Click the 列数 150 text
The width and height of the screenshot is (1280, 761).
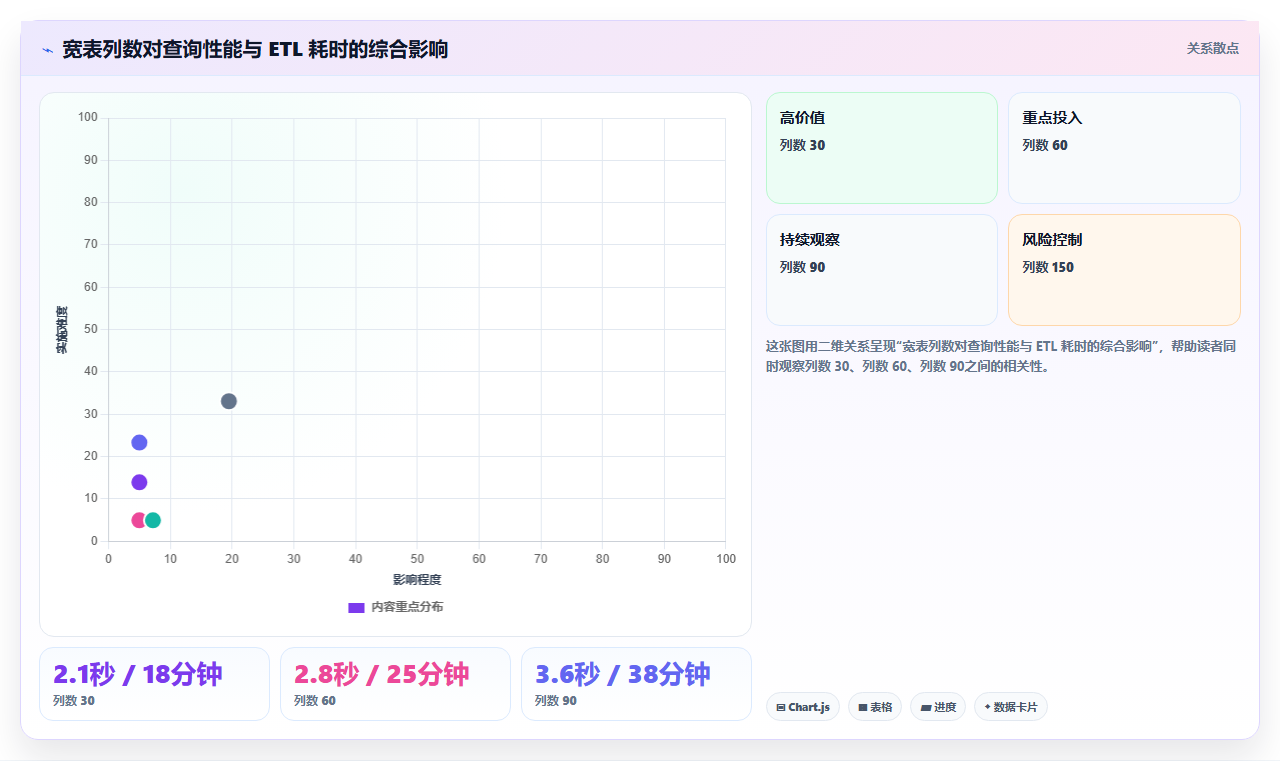coord(1048,267)
